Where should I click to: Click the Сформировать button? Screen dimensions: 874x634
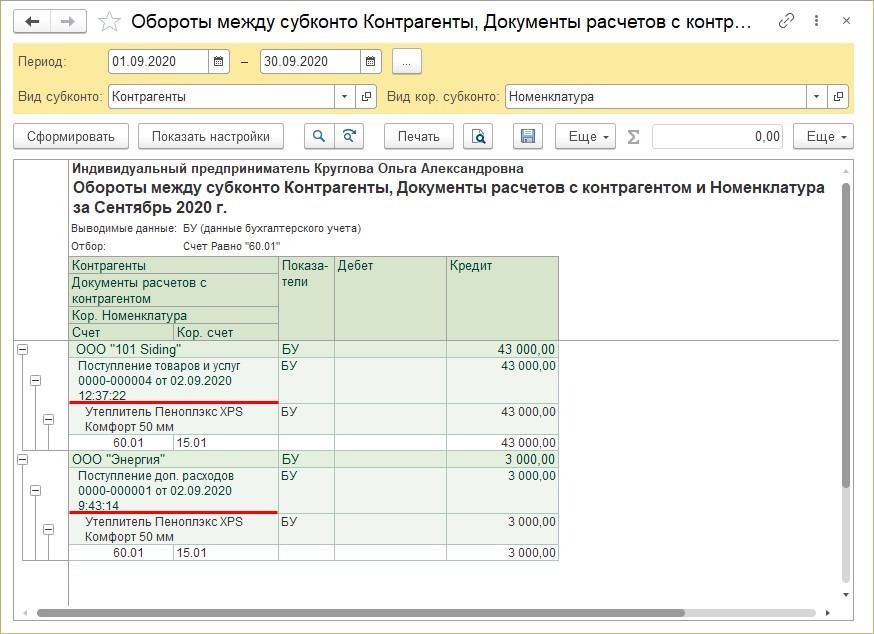pyautogui.click(x=71, y=136)
